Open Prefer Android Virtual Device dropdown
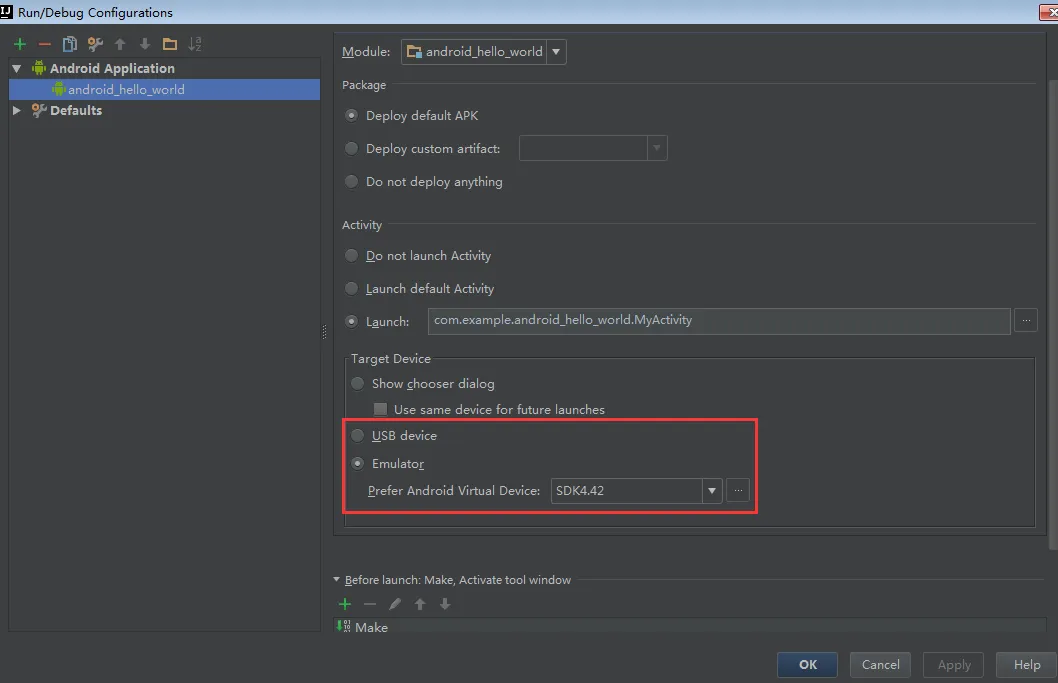Screen dimensions: 1058x683 point(712,491)
